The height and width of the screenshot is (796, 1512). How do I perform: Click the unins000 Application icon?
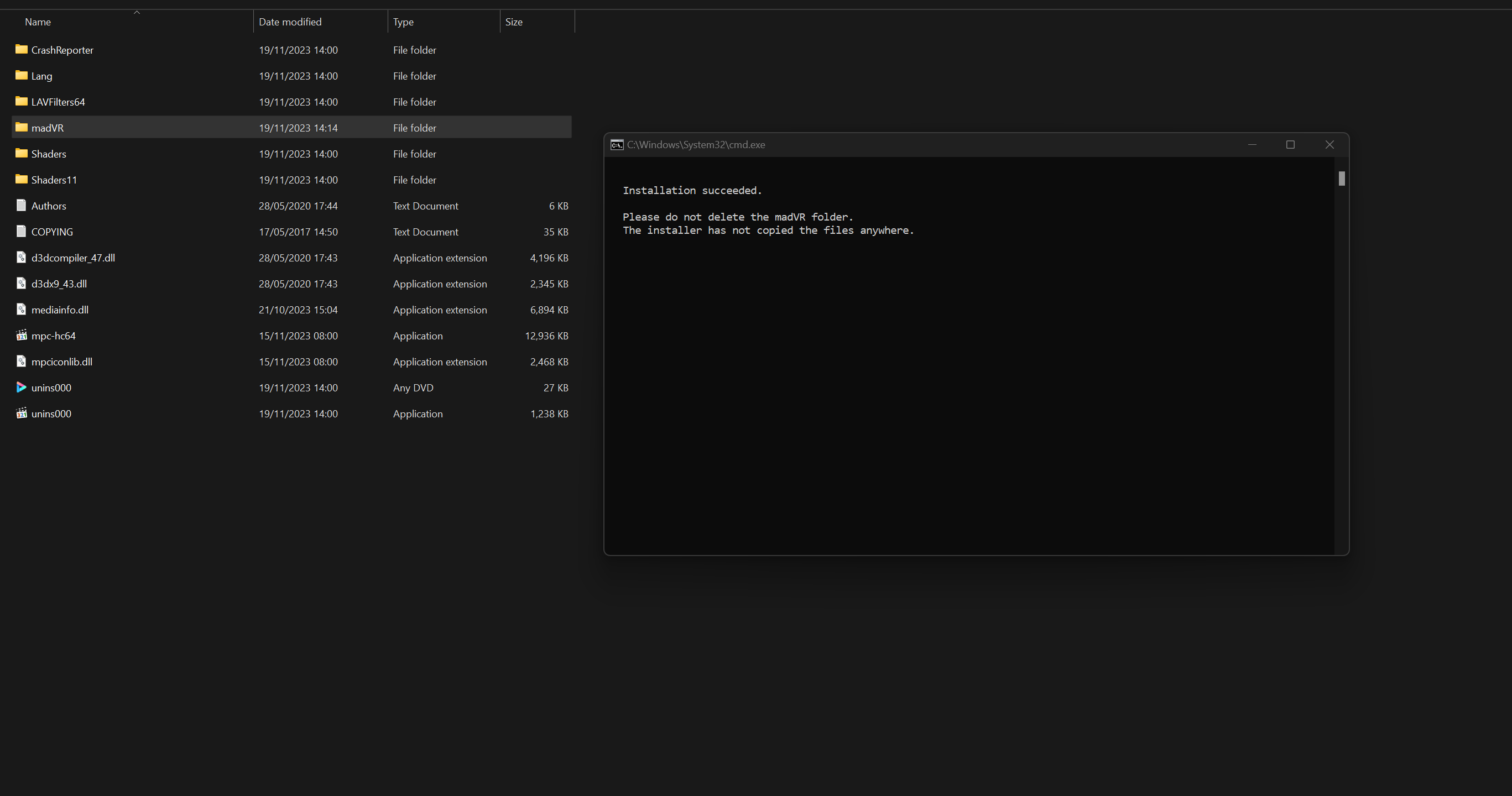click(21, 413)
